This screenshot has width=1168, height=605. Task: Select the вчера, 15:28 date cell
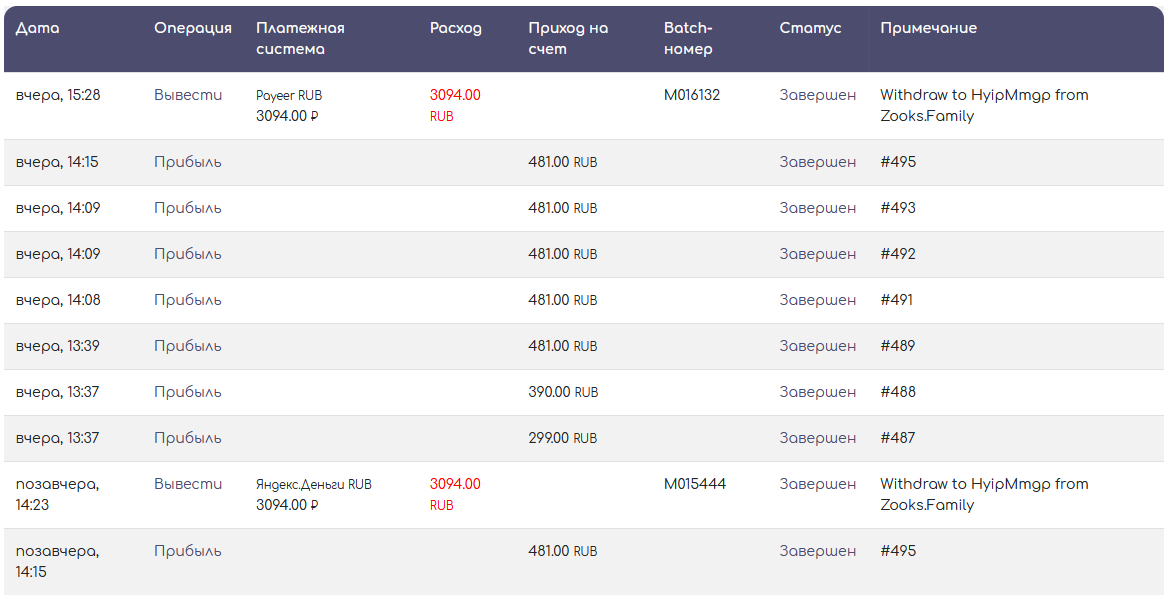pos(58,95)
